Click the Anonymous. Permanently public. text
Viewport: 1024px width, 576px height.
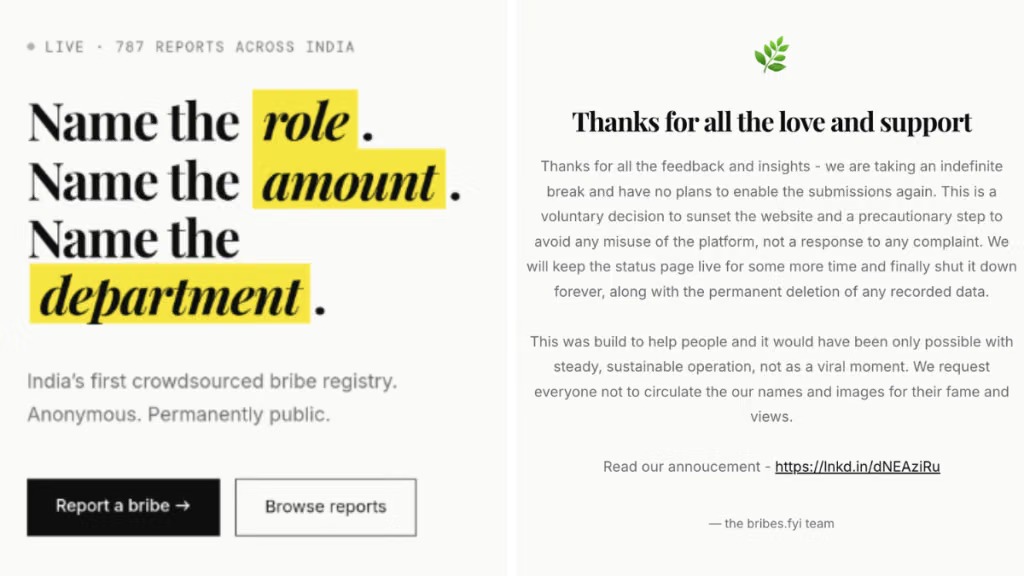pos(178,414)
